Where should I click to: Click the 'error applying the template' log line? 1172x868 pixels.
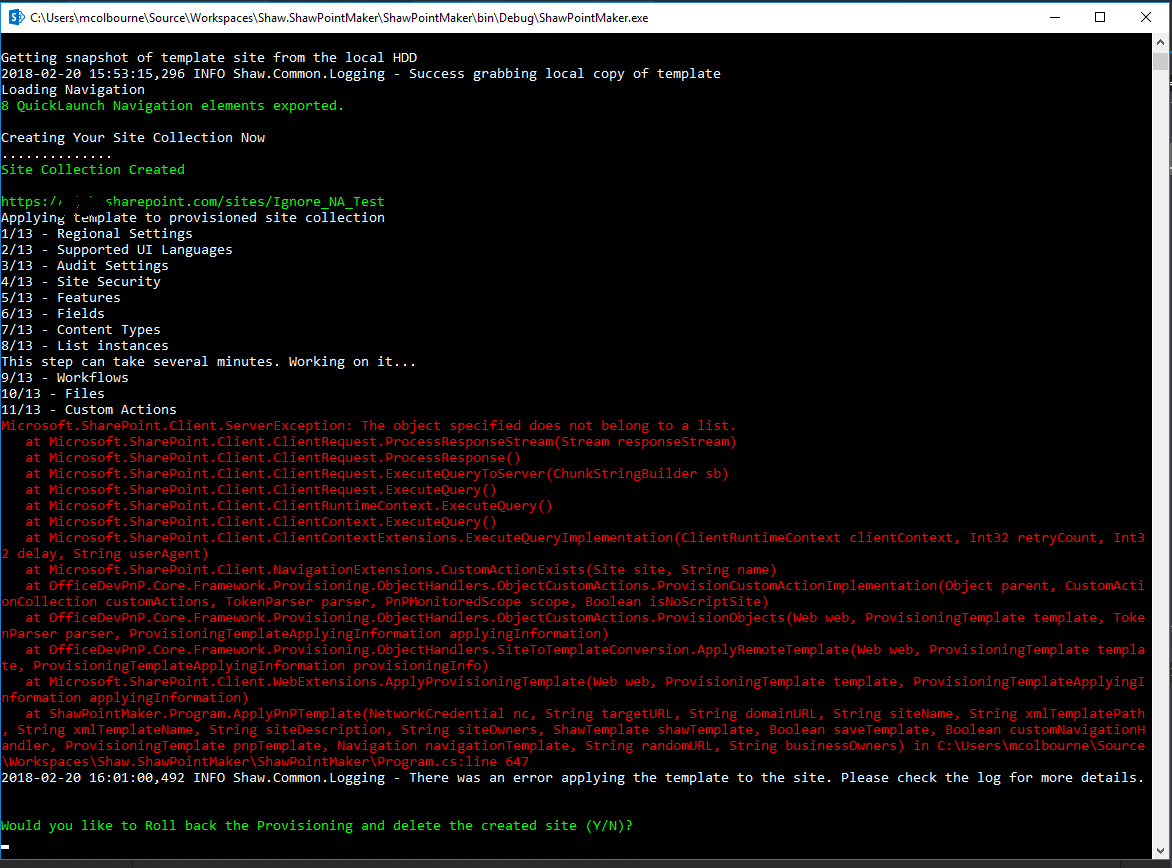(573, 778)
